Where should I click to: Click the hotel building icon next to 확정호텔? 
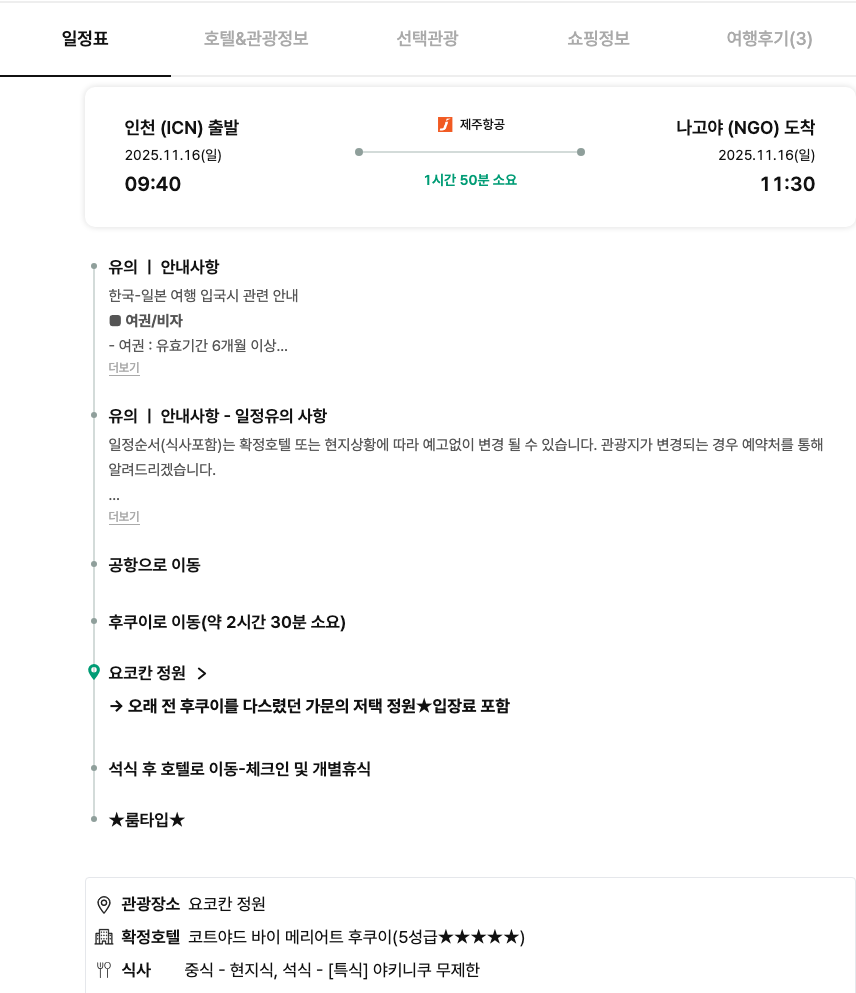coord(103,937)
